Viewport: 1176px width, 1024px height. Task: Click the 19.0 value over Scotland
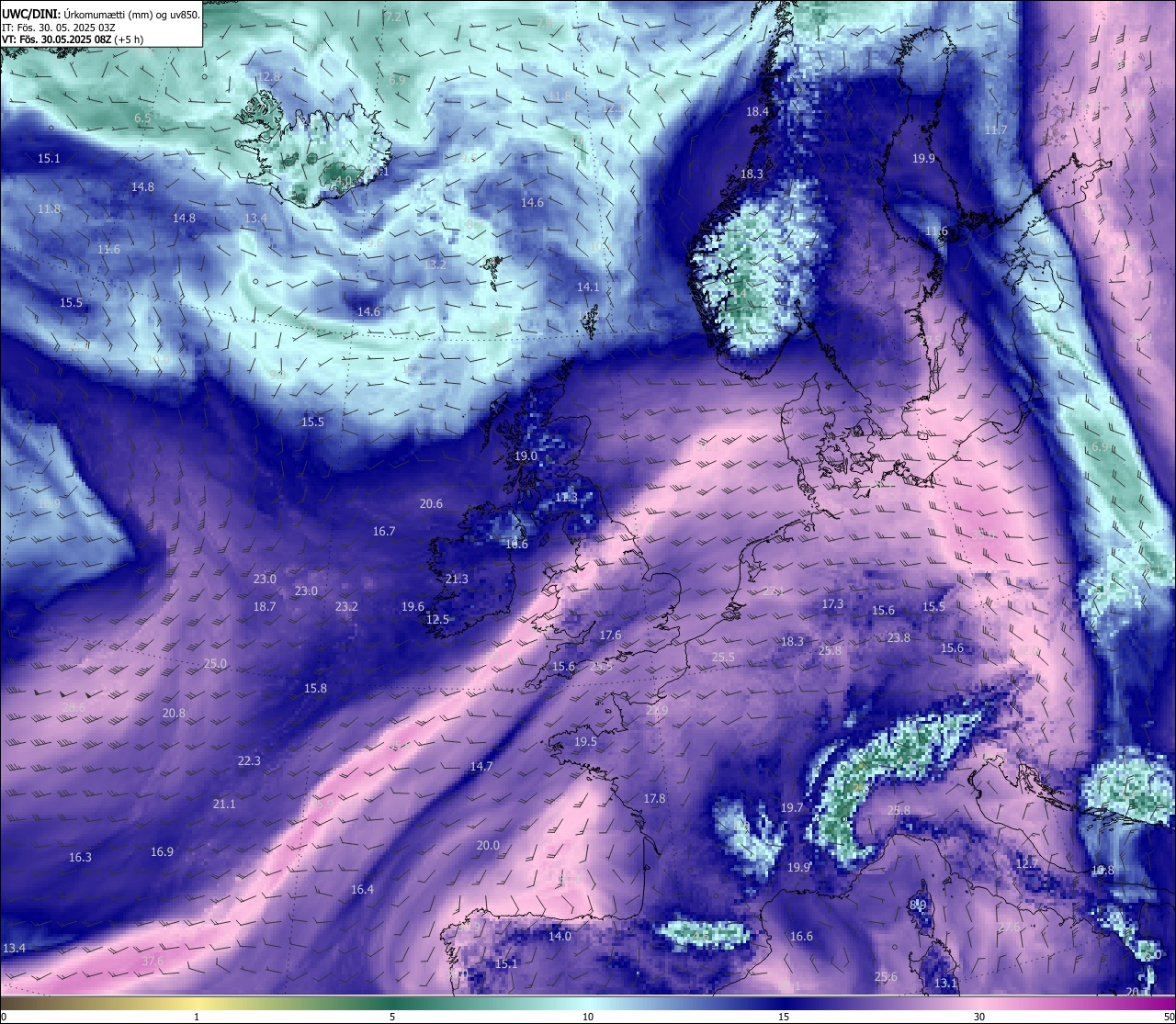pyautogui.click(x=526, y=456)
